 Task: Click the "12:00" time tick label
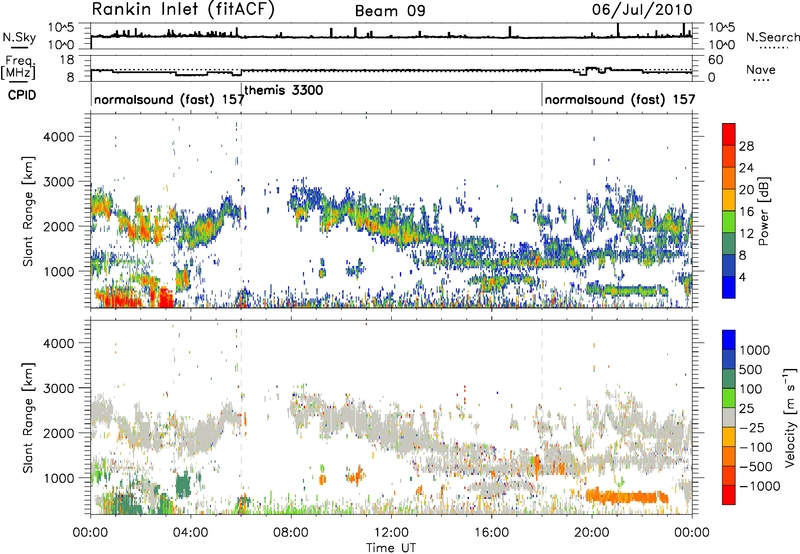pos(391,533)
